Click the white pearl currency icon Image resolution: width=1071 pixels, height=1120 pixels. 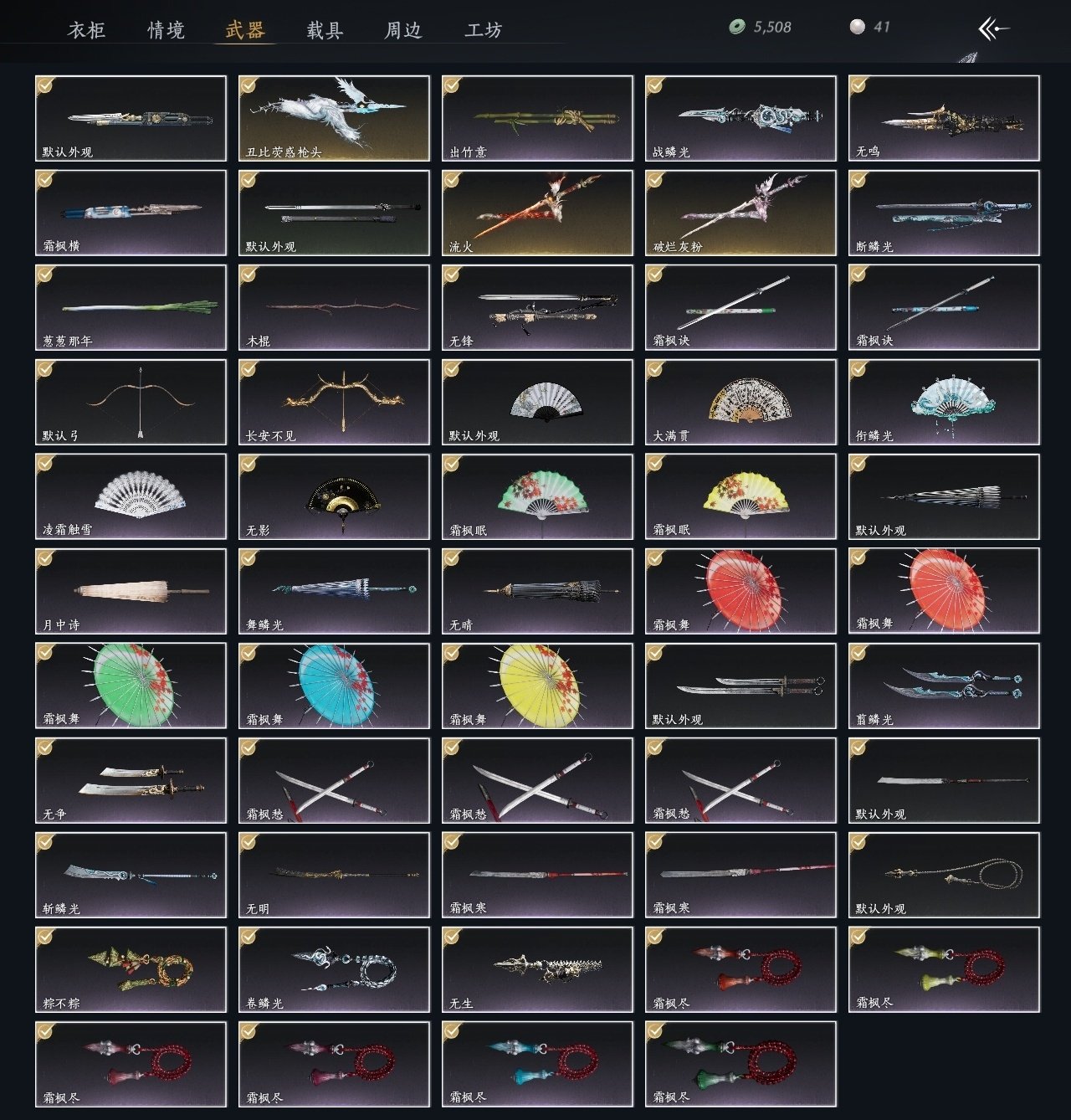[857, 28]
